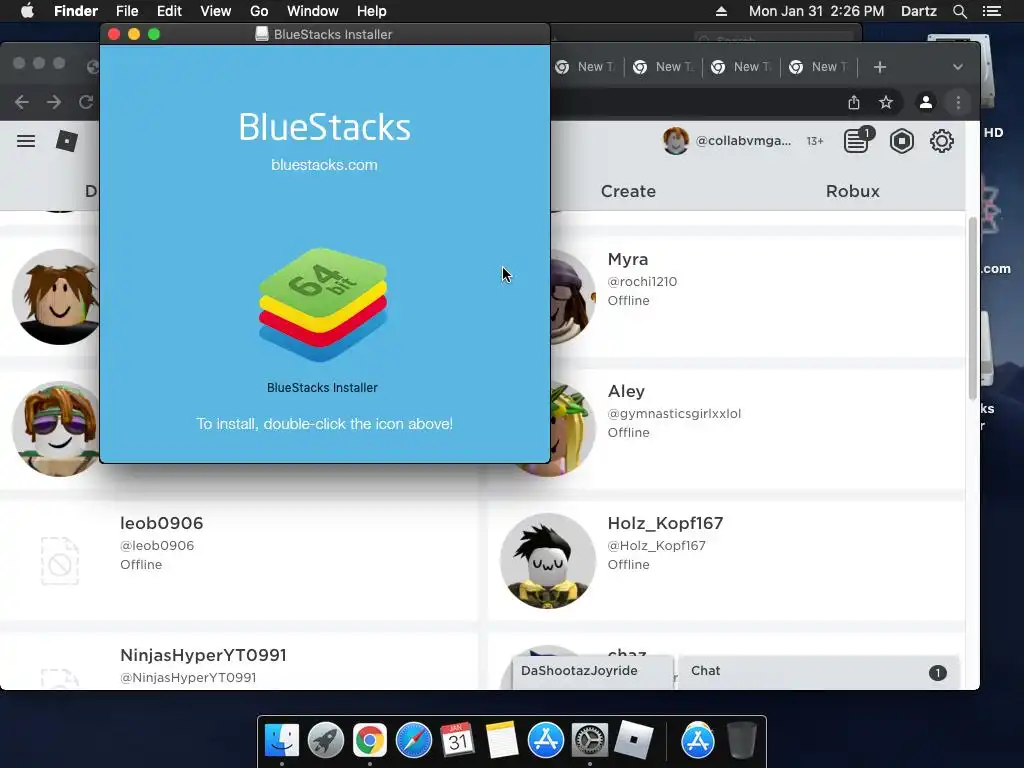Open the Window menu
The height and width of the screenshot is (768, 1024).
click(312, 11)
